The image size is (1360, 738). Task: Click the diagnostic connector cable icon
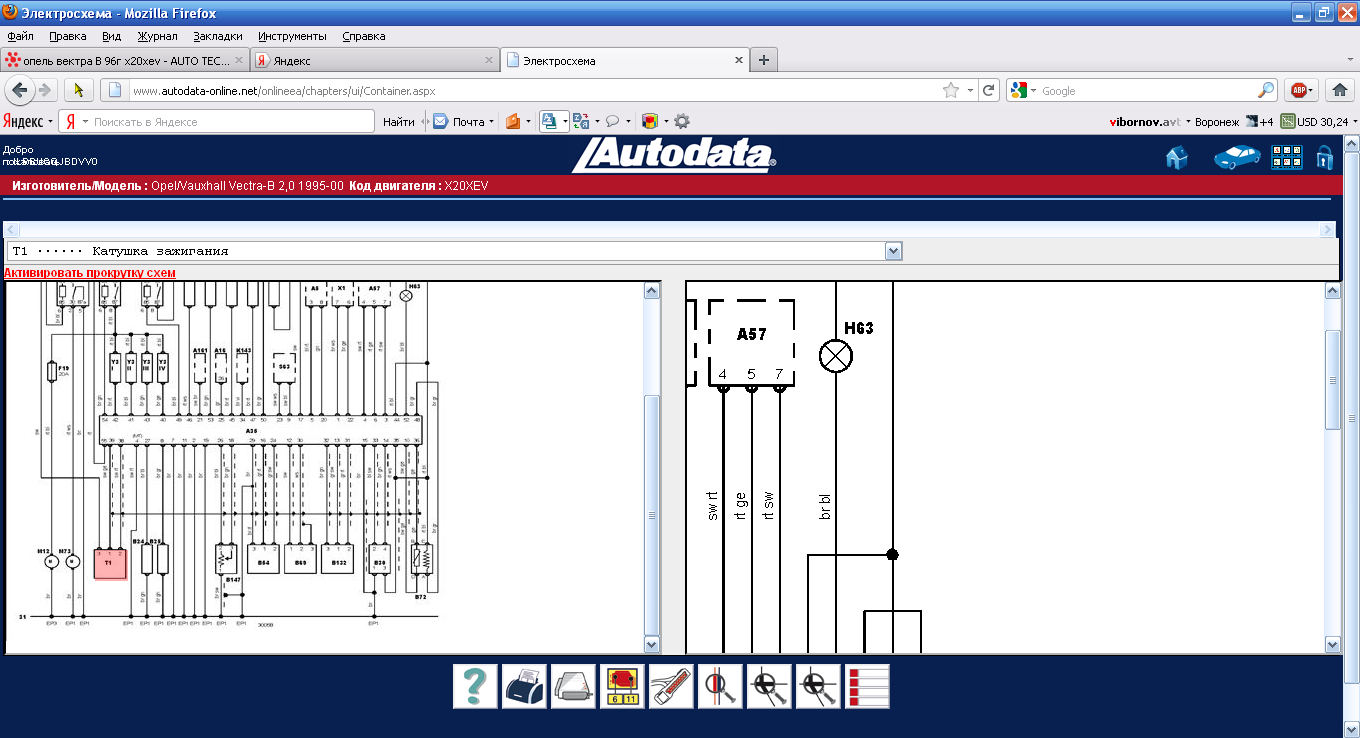click(671, 687)
